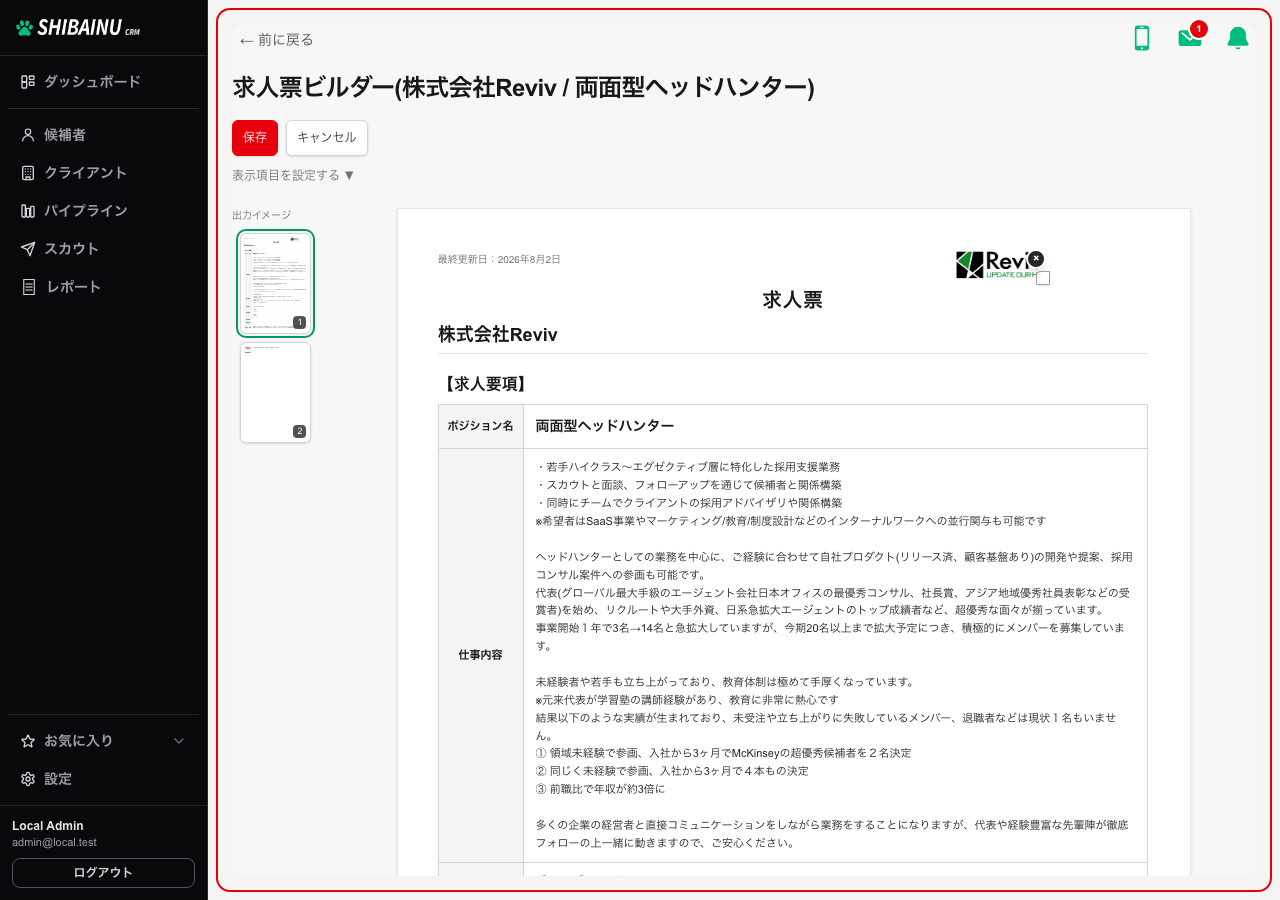
Task: Click admin@local.test in the sidebar
Action: 54,843
